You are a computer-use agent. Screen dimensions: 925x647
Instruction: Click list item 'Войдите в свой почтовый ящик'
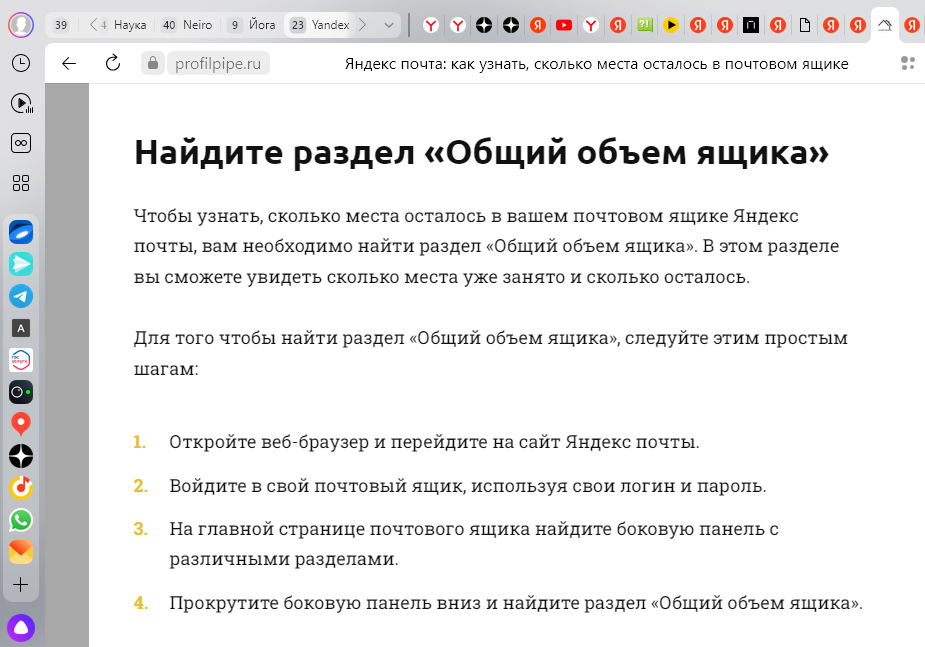click(468, 485)
